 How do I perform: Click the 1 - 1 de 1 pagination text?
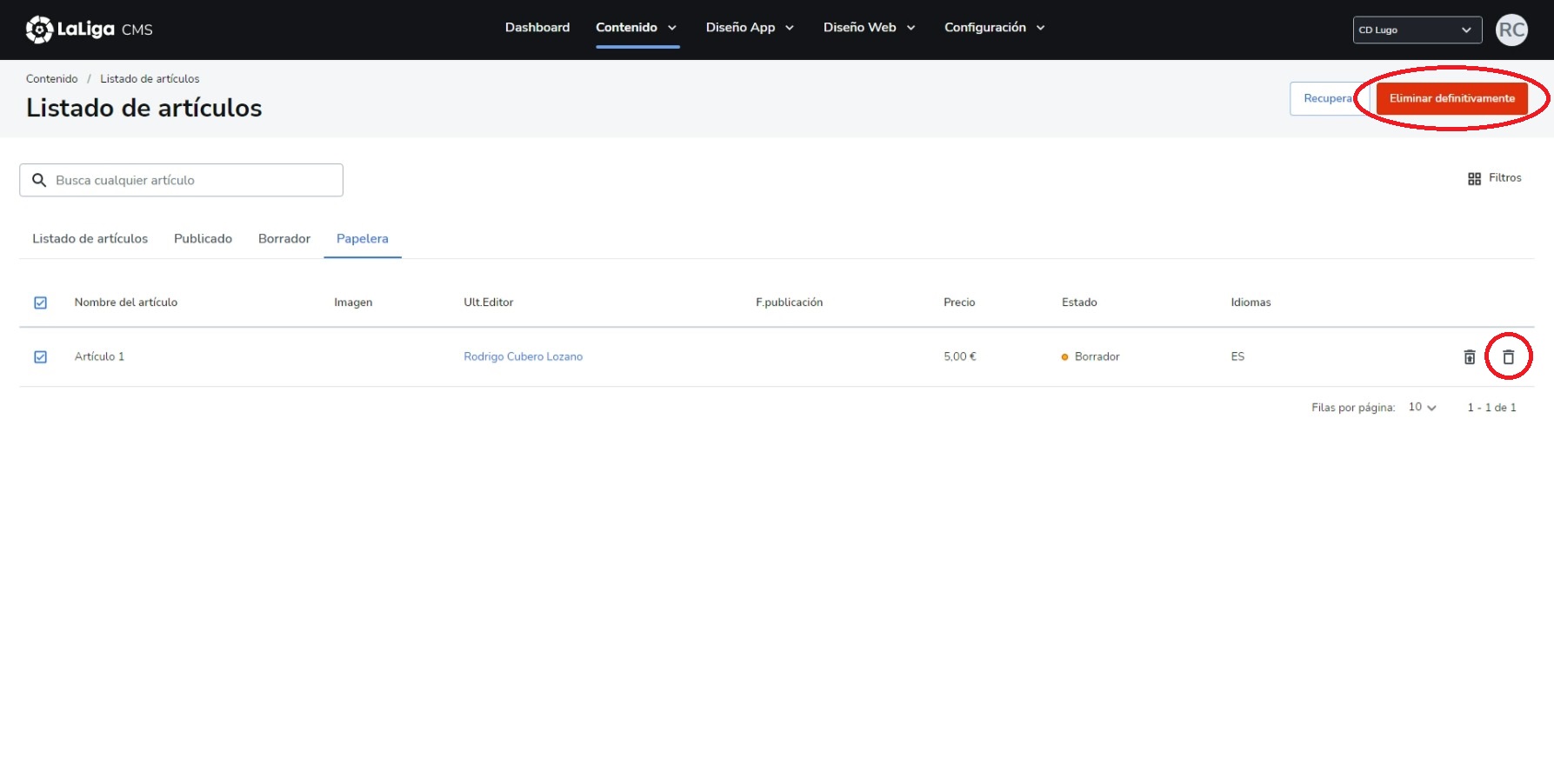pyautogui.click(x=1491, y=408)
